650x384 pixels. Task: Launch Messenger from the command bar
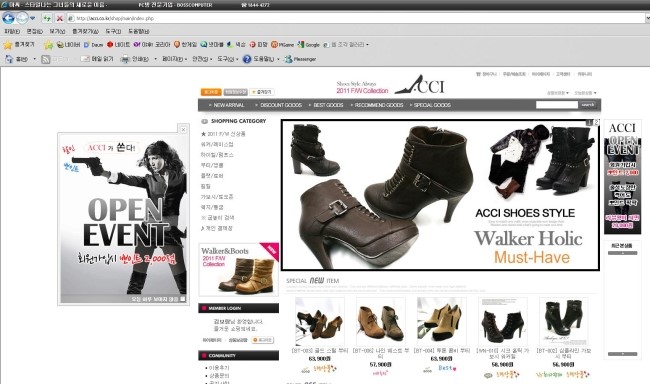click(300, 59)
